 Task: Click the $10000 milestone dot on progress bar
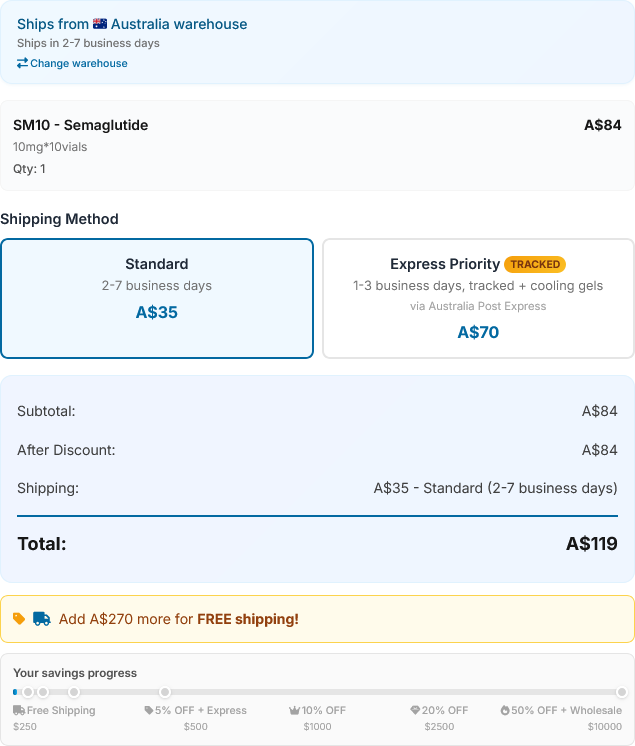point(622,692)
